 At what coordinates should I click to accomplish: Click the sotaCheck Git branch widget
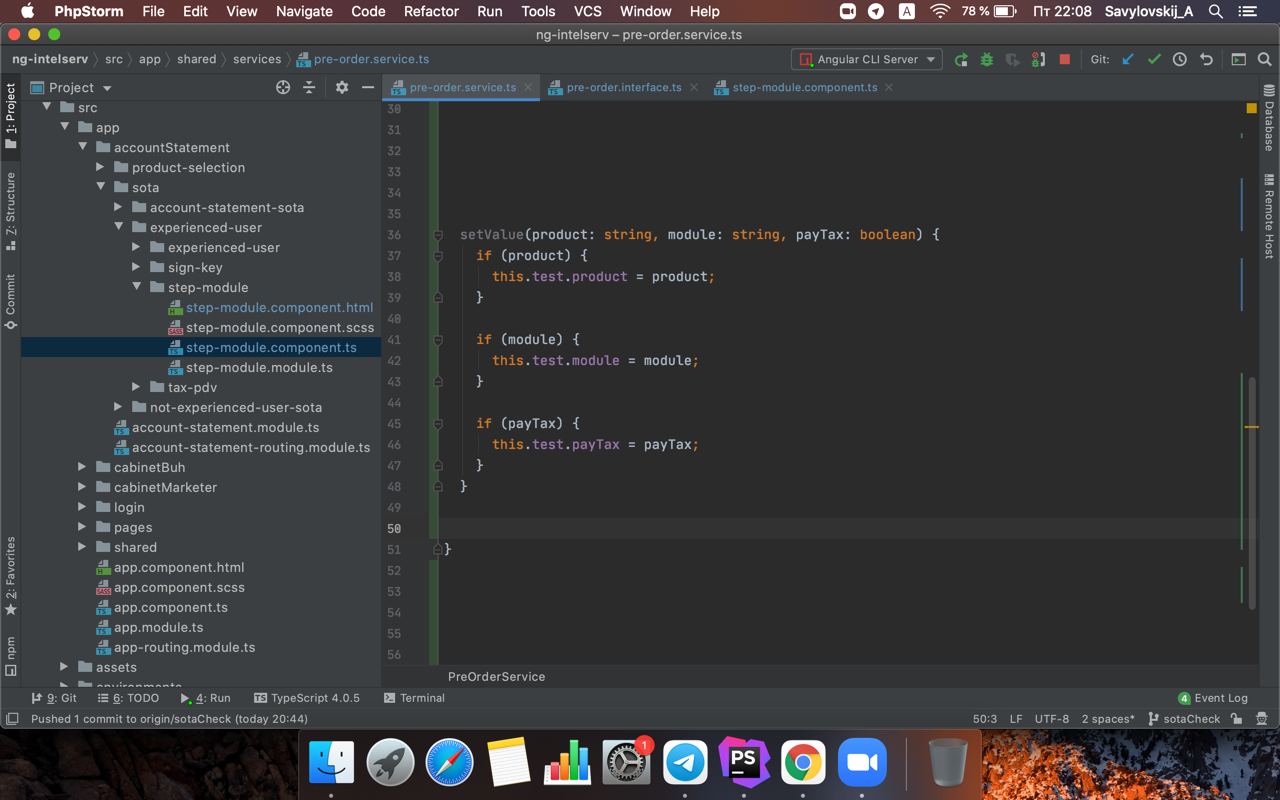tap(1185, 719)
